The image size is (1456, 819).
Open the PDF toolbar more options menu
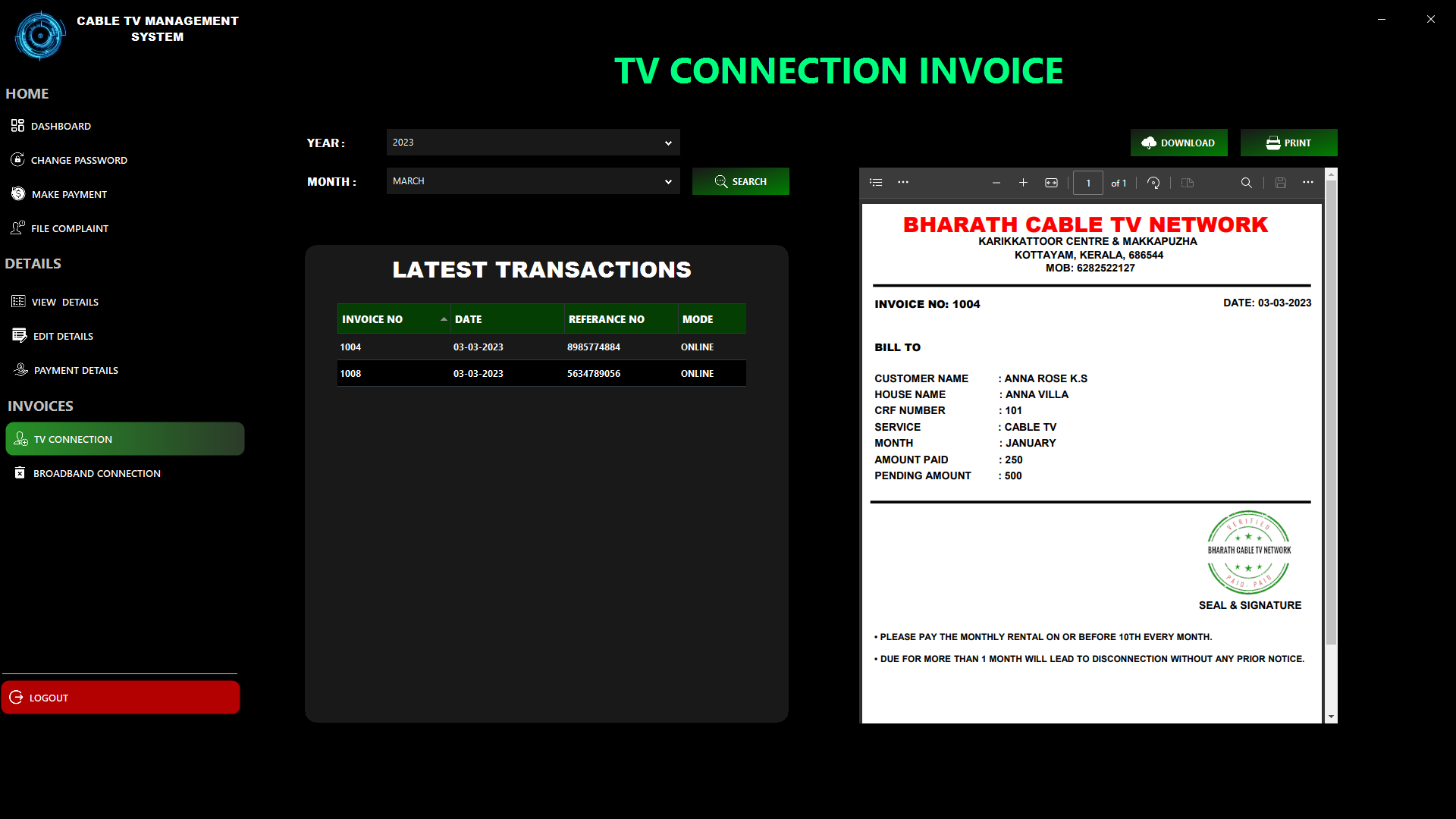pyautogui.click(x=1308, y=183)
